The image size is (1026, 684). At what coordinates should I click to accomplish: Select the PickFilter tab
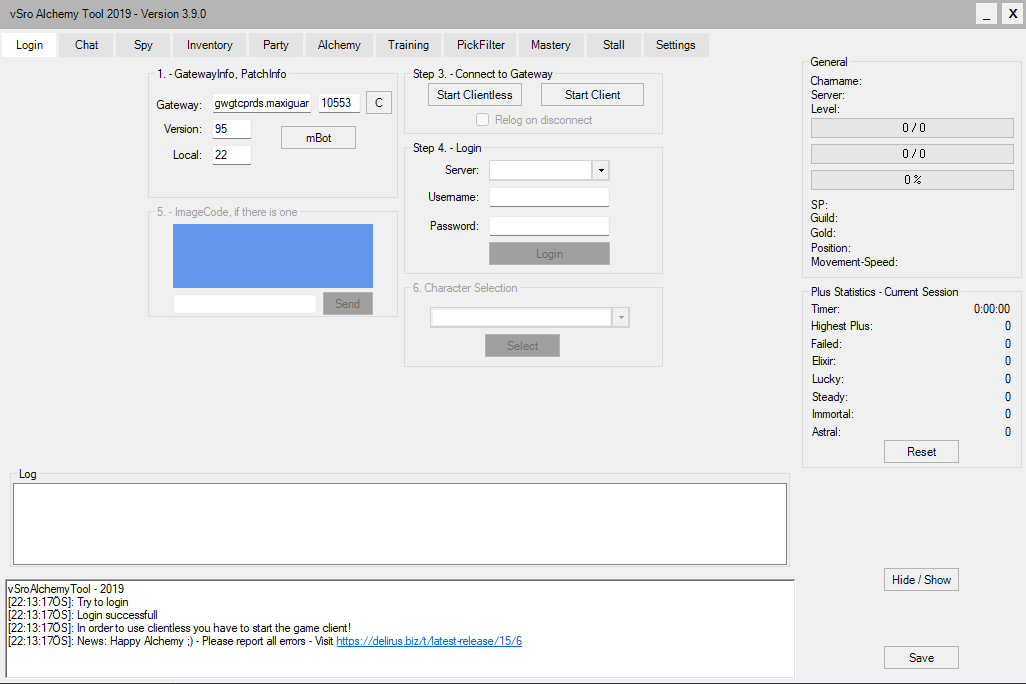click(480, 45)
